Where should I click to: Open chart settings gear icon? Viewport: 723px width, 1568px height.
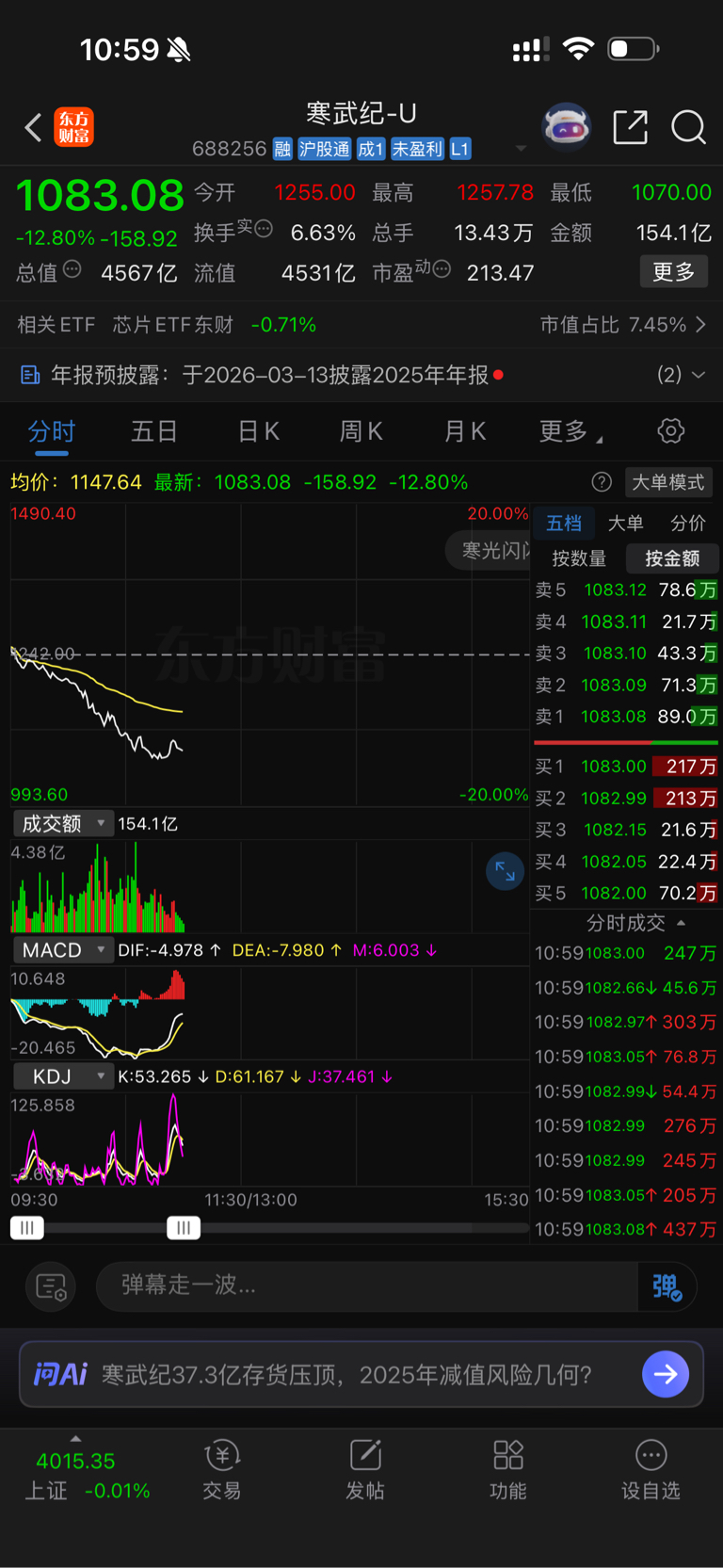pos(670,431)
